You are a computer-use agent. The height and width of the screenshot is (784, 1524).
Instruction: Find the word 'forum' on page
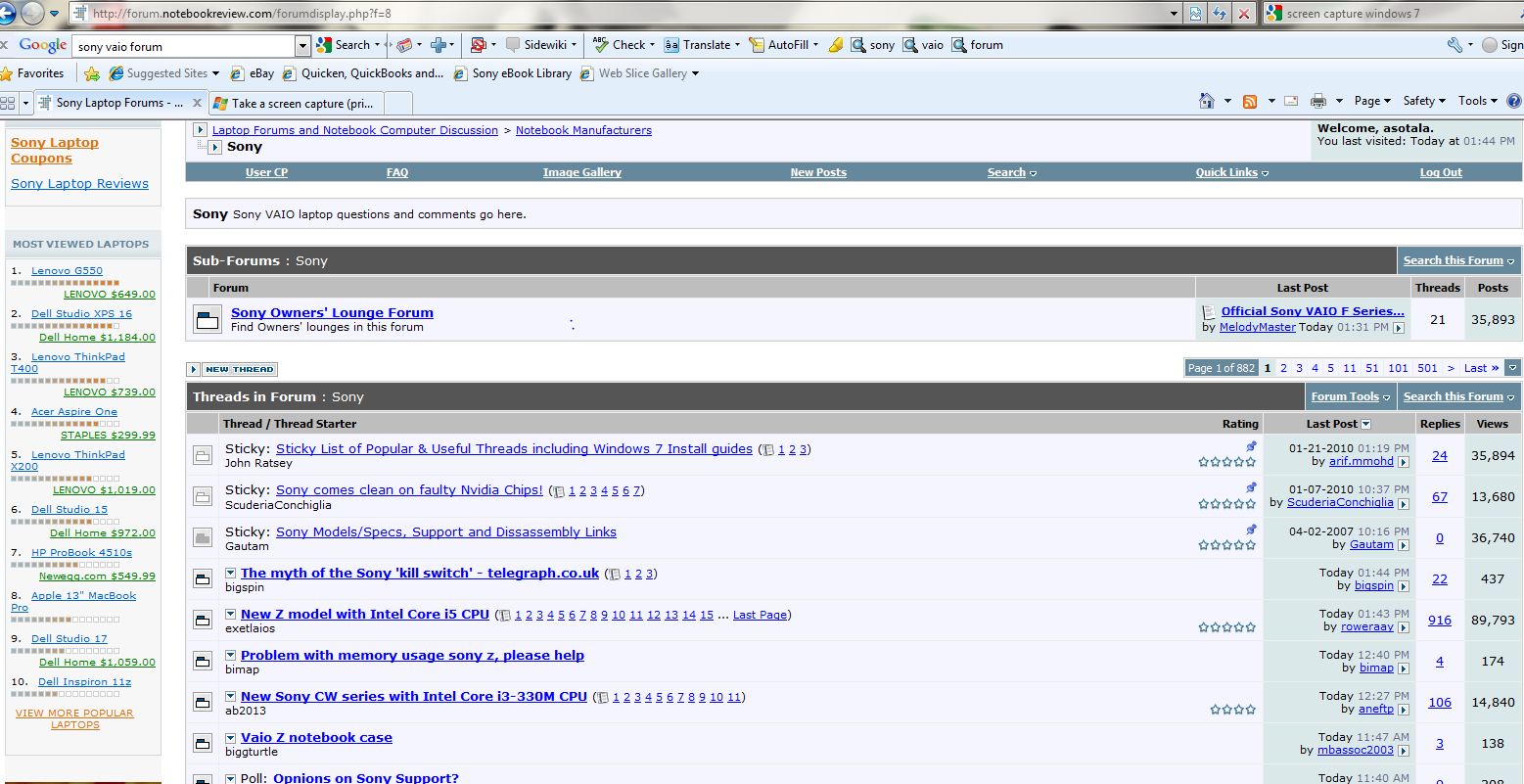coord(978,45)
